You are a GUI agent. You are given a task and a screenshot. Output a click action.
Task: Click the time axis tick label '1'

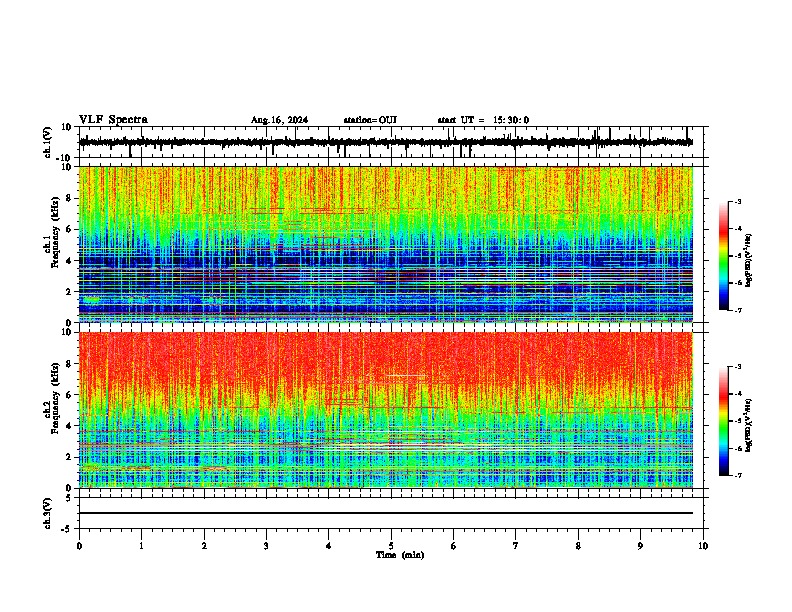click(x=141, y=546)
